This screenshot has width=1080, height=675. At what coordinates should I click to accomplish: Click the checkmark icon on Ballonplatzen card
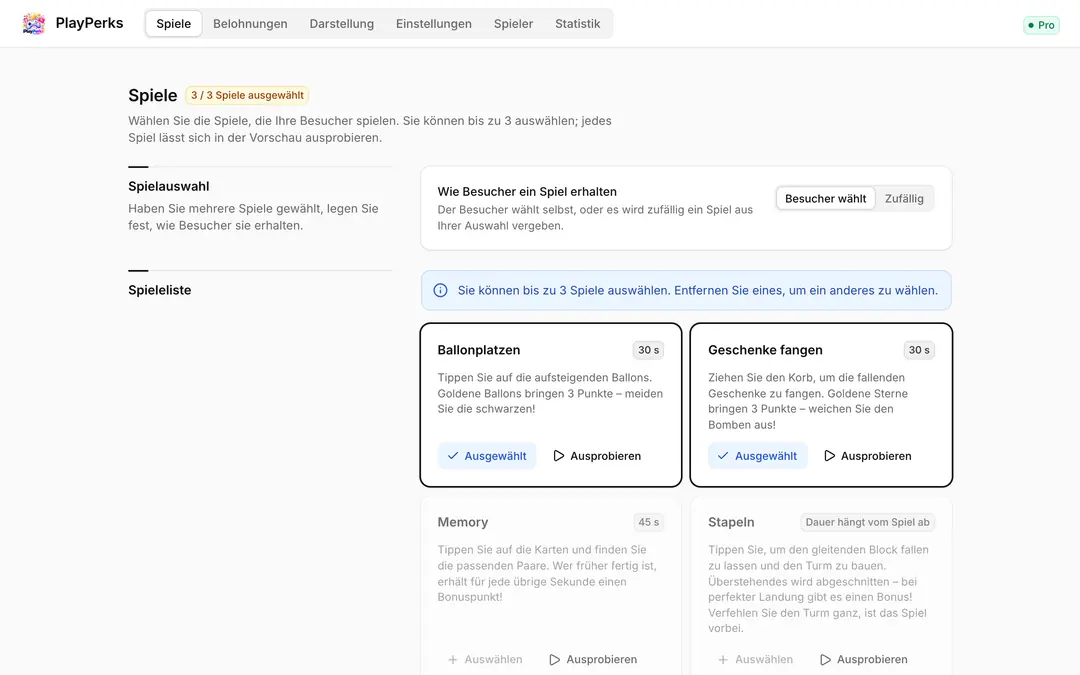click(453, 456)
